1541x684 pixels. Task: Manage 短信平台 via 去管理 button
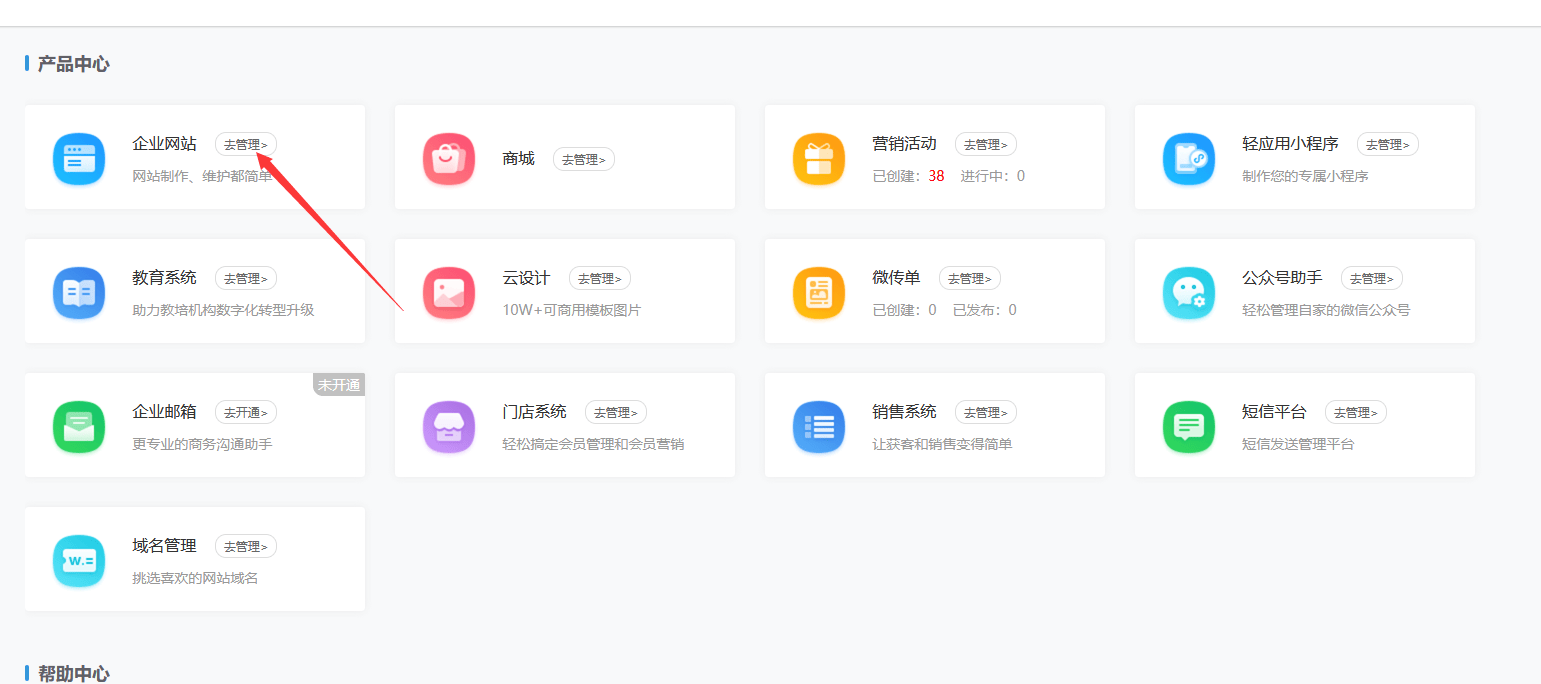1356,412
